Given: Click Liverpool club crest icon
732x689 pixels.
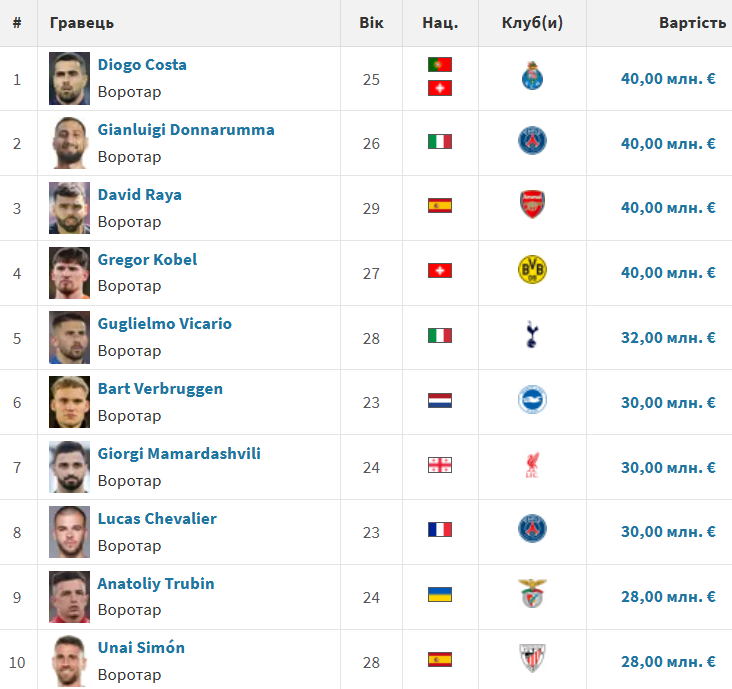Looking at the screenshot, I should 532,465.
